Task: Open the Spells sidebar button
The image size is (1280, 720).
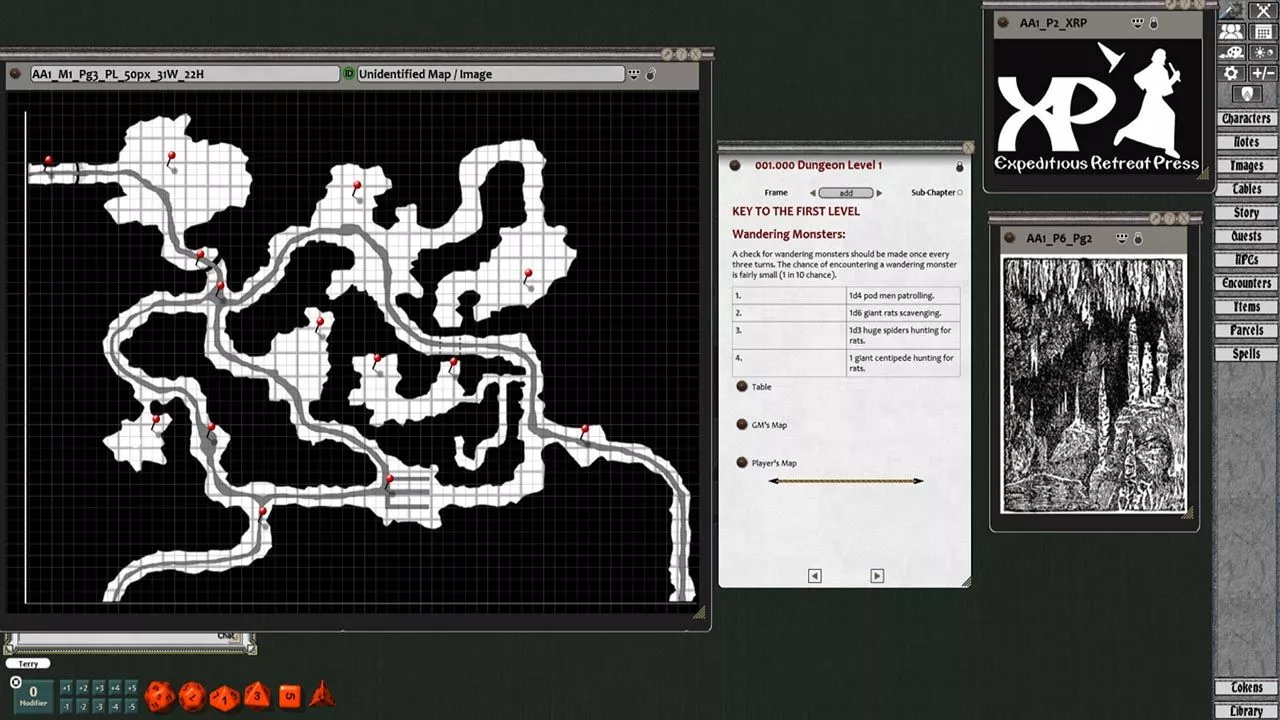Action: coord(1246,354)
